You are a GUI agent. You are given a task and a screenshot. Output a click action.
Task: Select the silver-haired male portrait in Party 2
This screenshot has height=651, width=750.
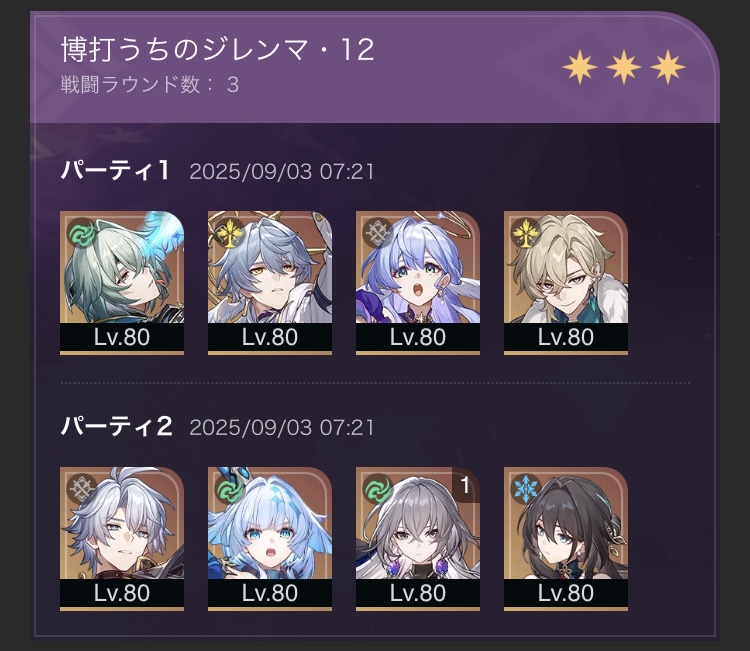coord(122,539)
